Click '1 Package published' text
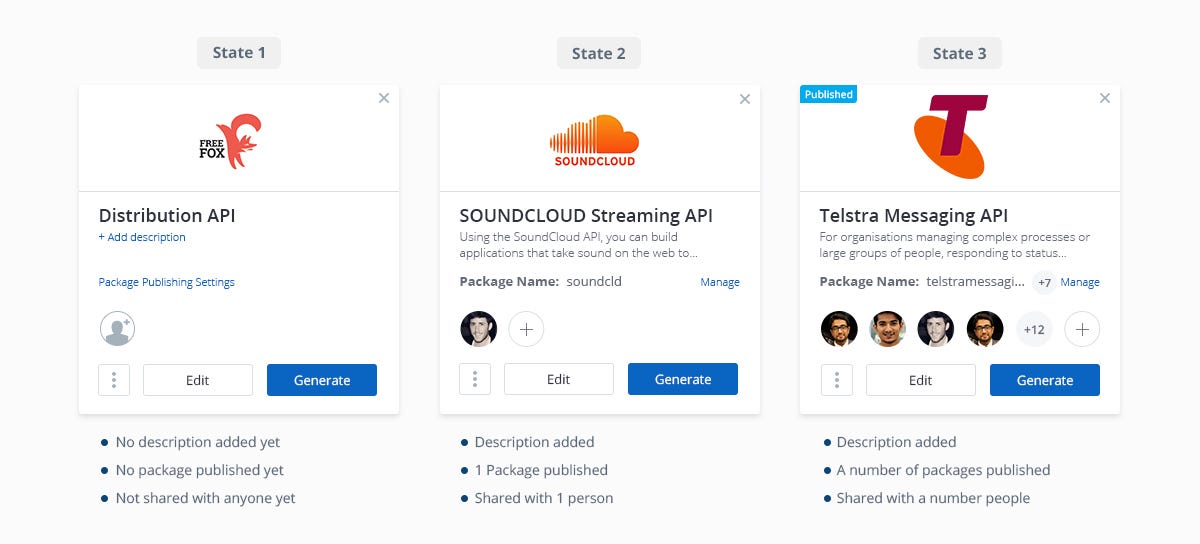 tap(541, 470)
